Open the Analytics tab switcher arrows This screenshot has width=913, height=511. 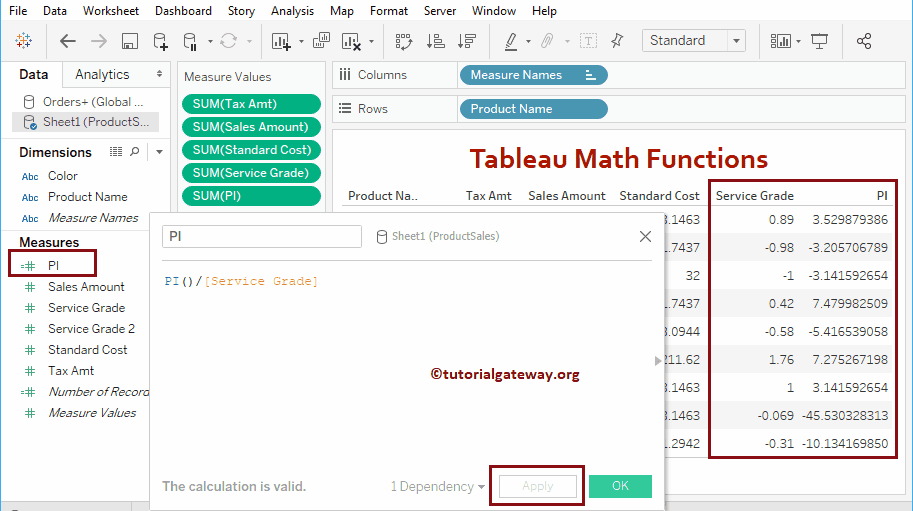click(x=159, y=74)
